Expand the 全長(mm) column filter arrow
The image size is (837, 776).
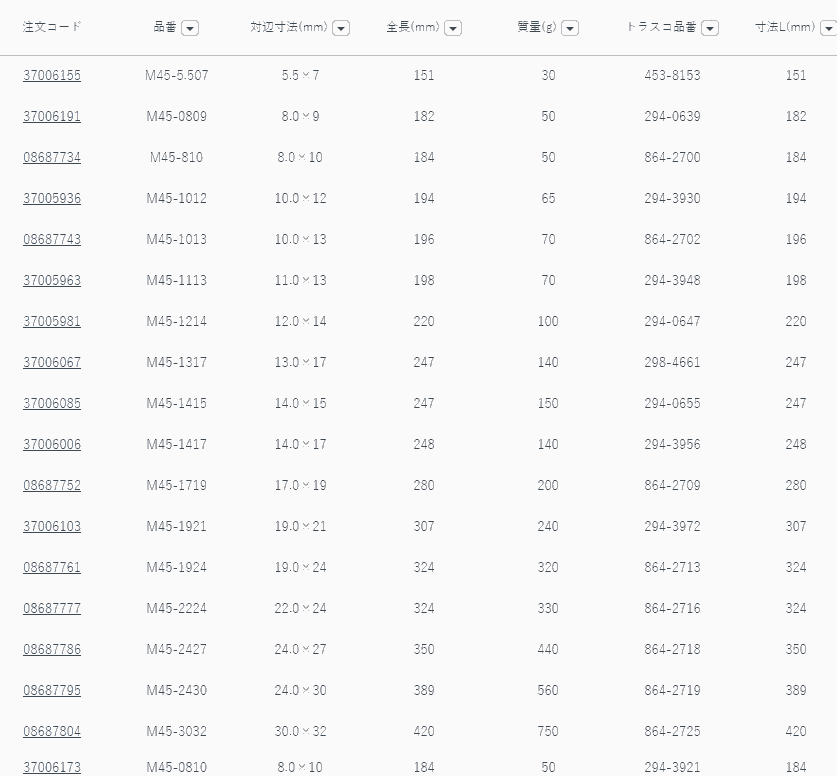click(453, 28)
